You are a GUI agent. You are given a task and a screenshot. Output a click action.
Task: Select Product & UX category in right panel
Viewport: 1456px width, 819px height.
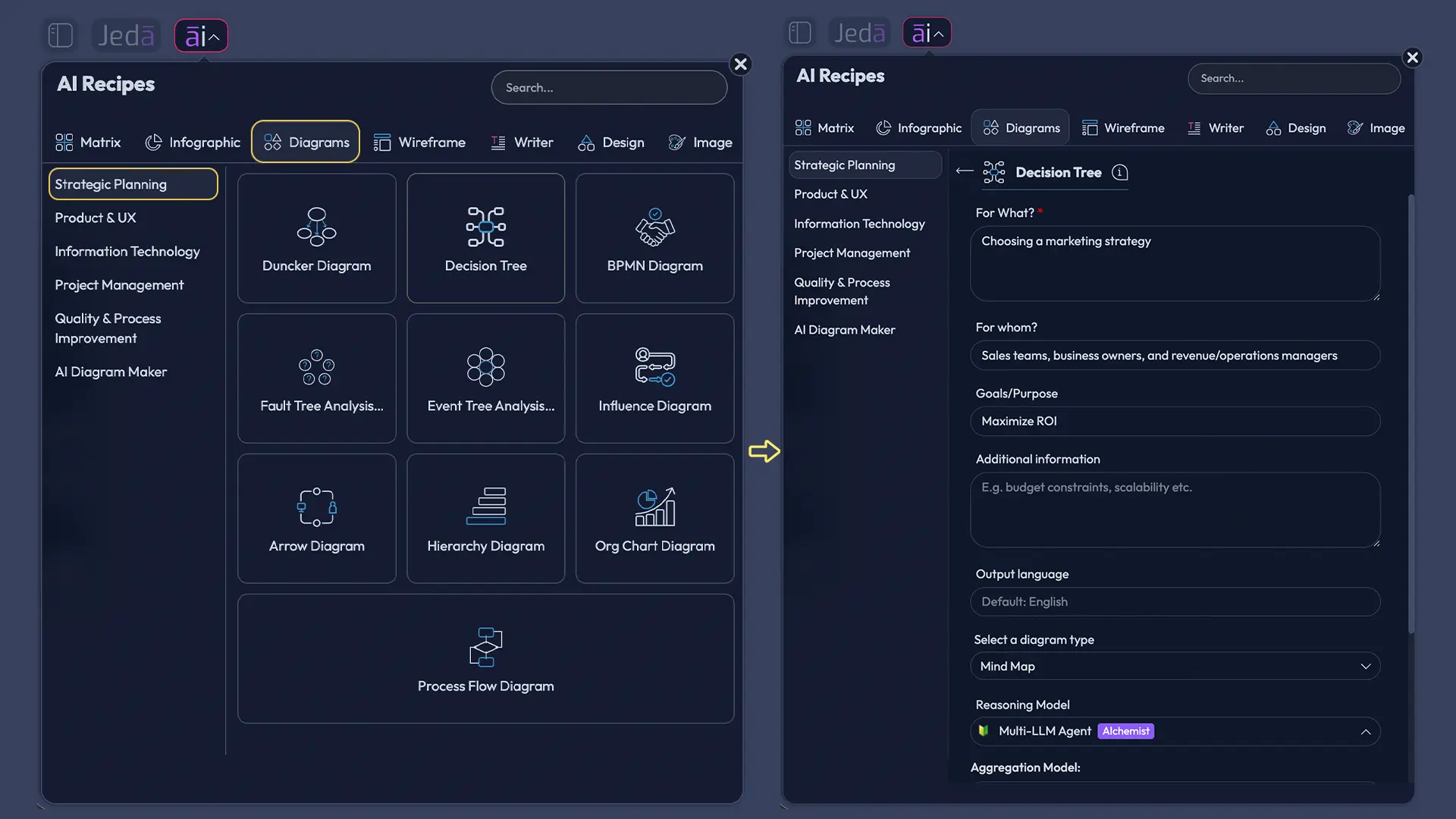click(x=830, y=194)
